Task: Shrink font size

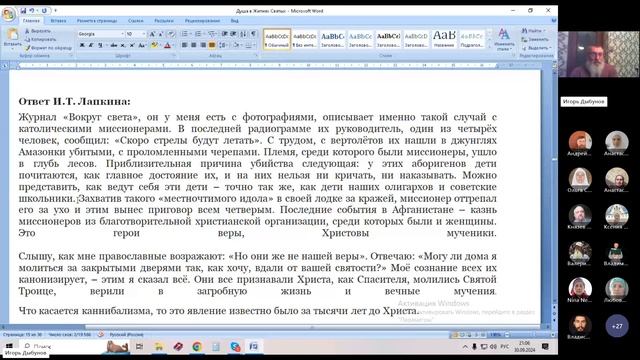Action: pyautogui.click(x=160, y=34)
